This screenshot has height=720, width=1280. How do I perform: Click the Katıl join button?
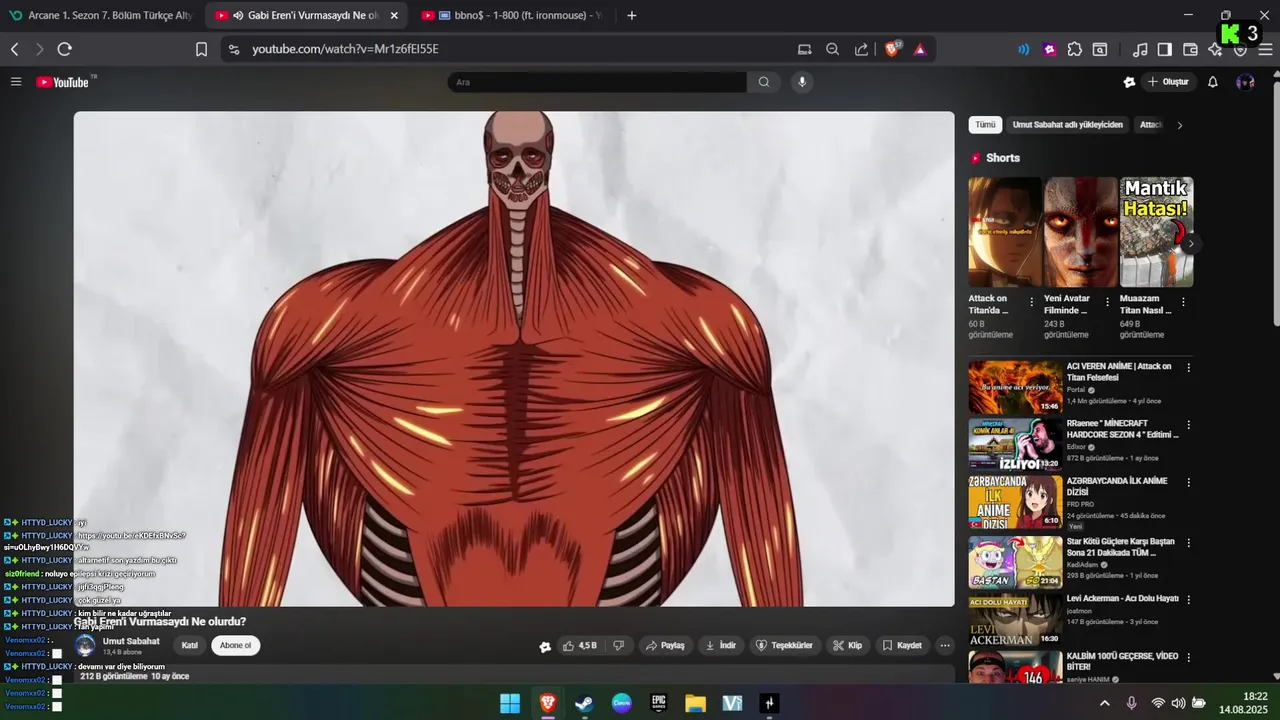[x=189, y=645]
